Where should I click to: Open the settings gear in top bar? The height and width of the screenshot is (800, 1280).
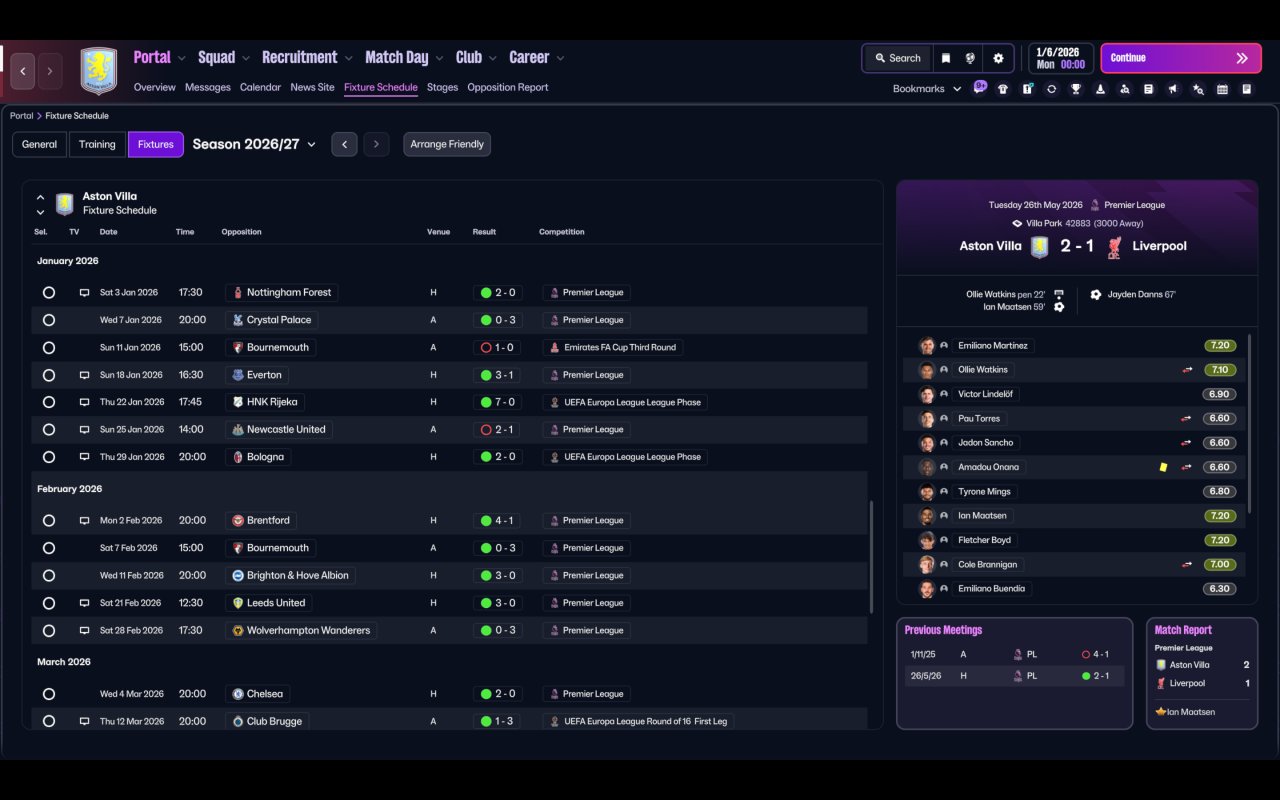tap(998, 58)
